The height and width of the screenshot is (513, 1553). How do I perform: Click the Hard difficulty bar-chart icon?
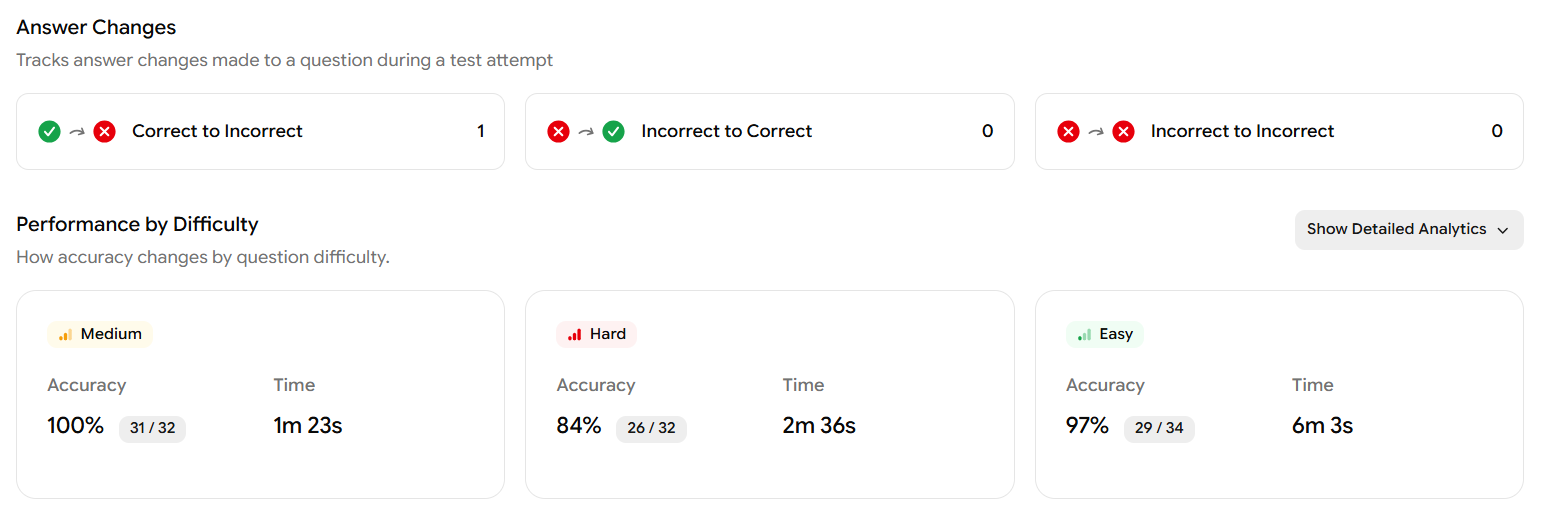574,335
